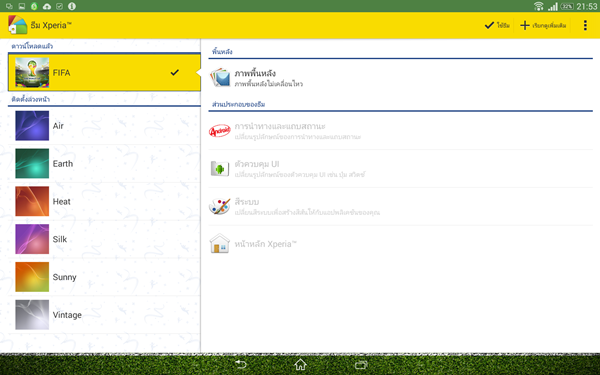
Task: Tap the Back navigation button
Action: pos(241,364)
